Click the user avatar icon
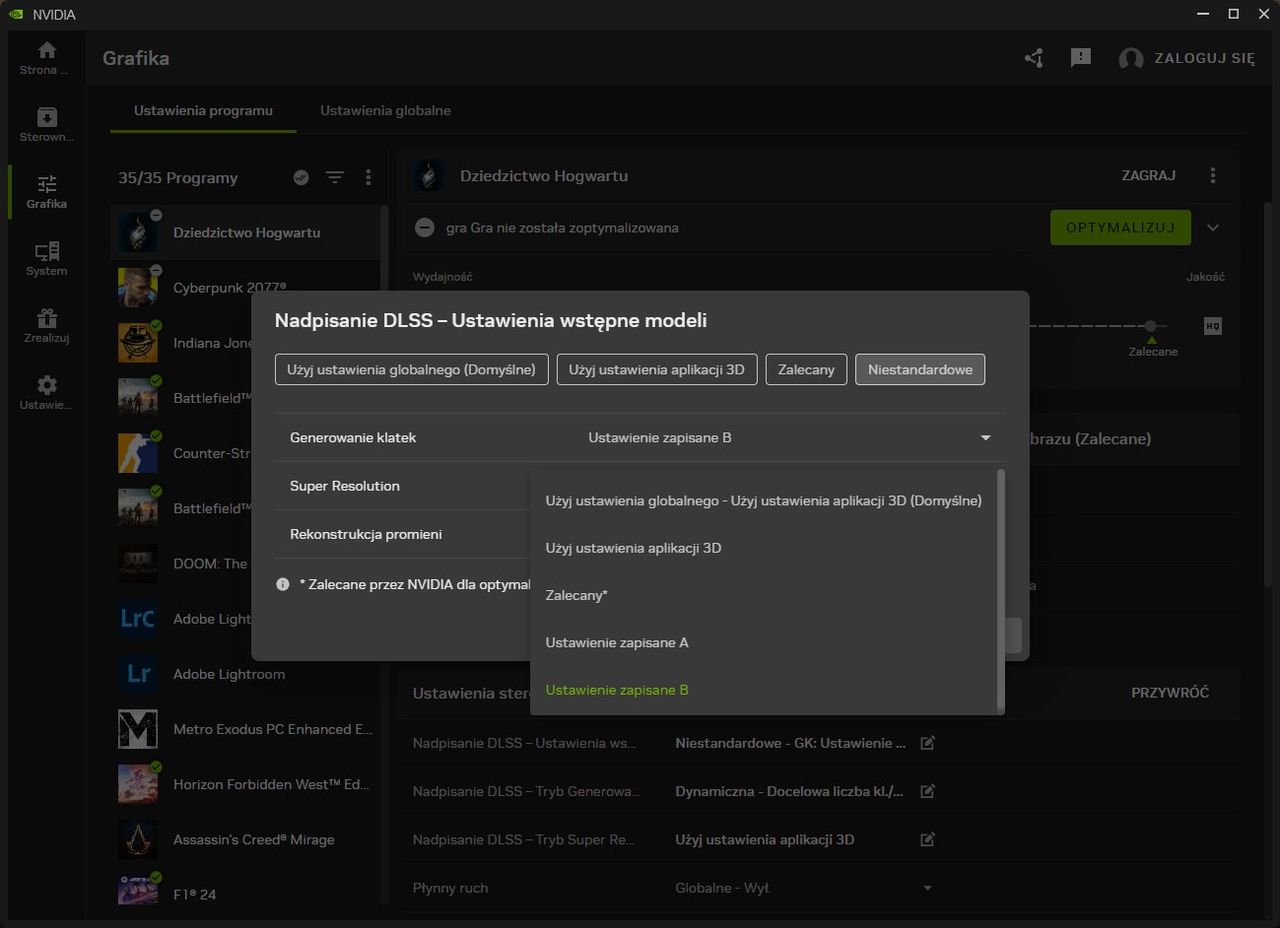 point(1131,59)
